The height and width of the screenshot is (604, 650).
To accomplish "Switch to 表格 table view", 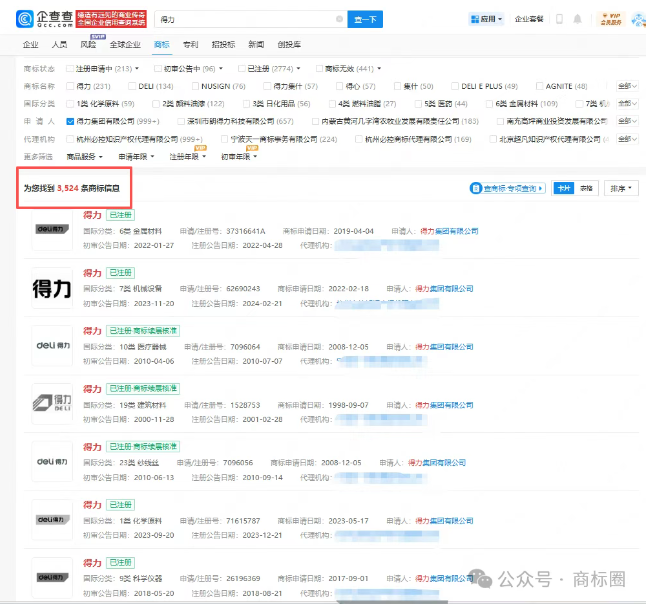I will [587, 188].
